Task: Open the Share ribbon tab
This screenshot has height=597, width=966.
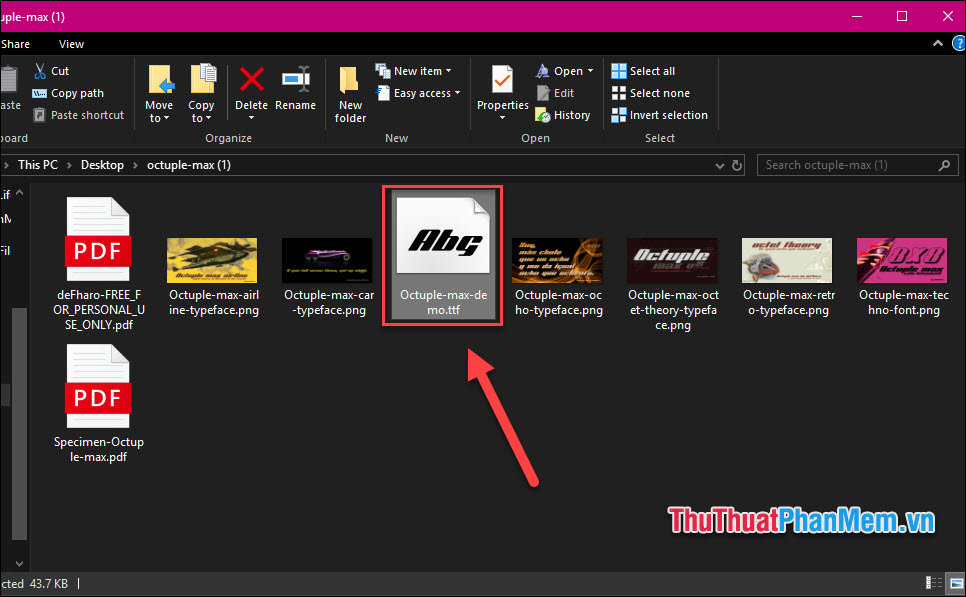Action: 16,43
